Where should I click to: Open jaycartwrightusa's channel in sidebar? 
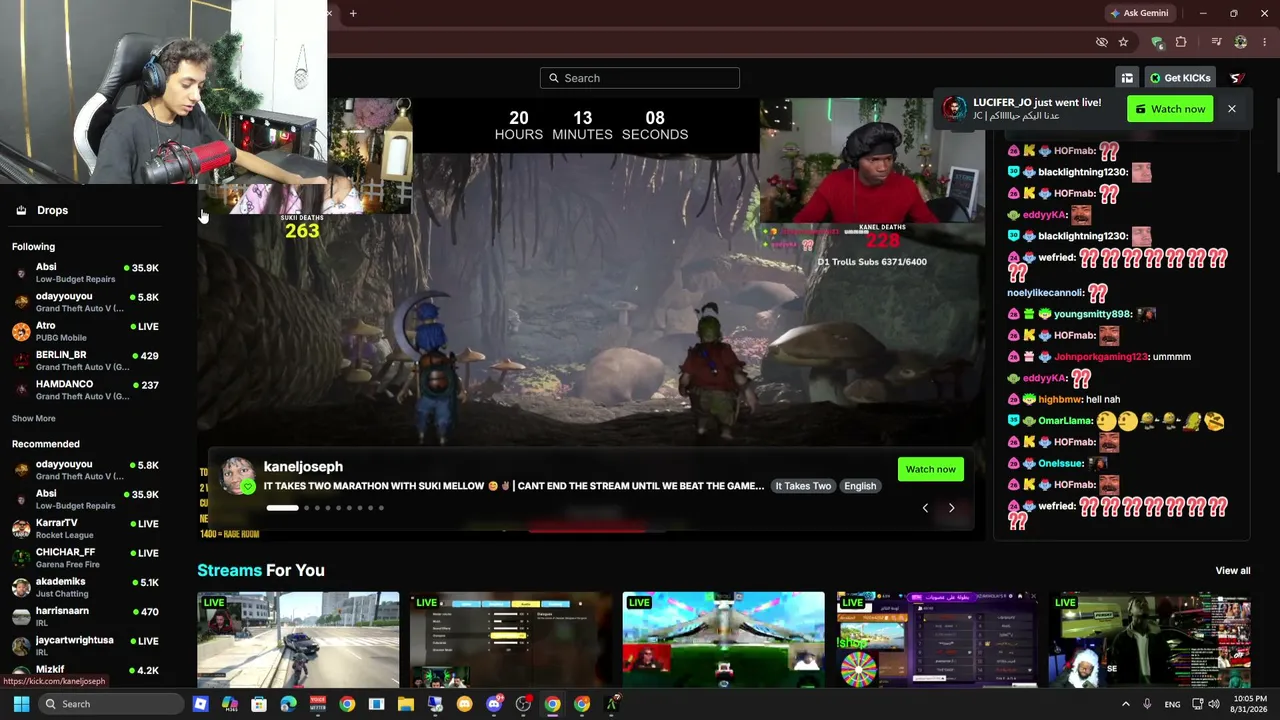(85, 645)
